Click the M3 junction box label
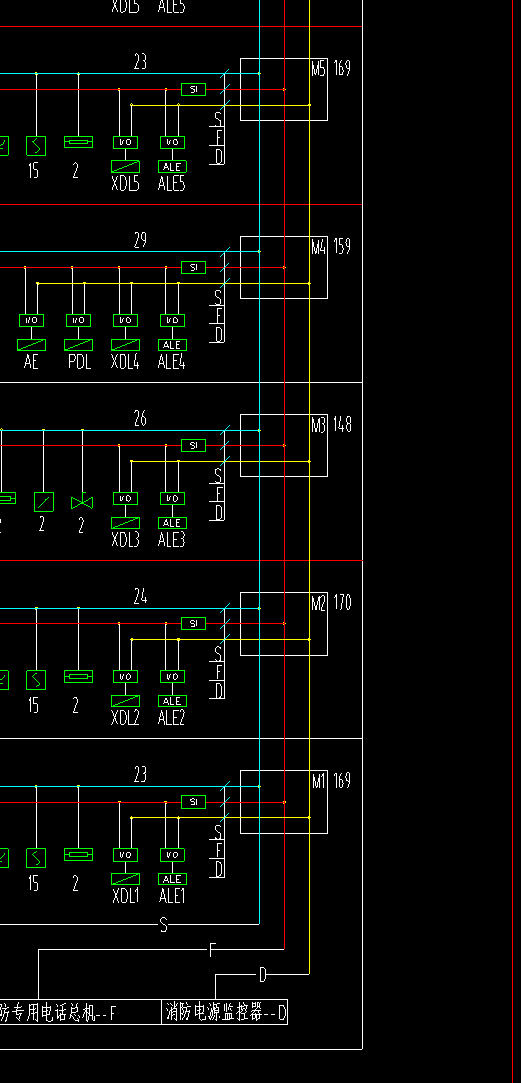The image size is (521, 1083). point(319,425)
